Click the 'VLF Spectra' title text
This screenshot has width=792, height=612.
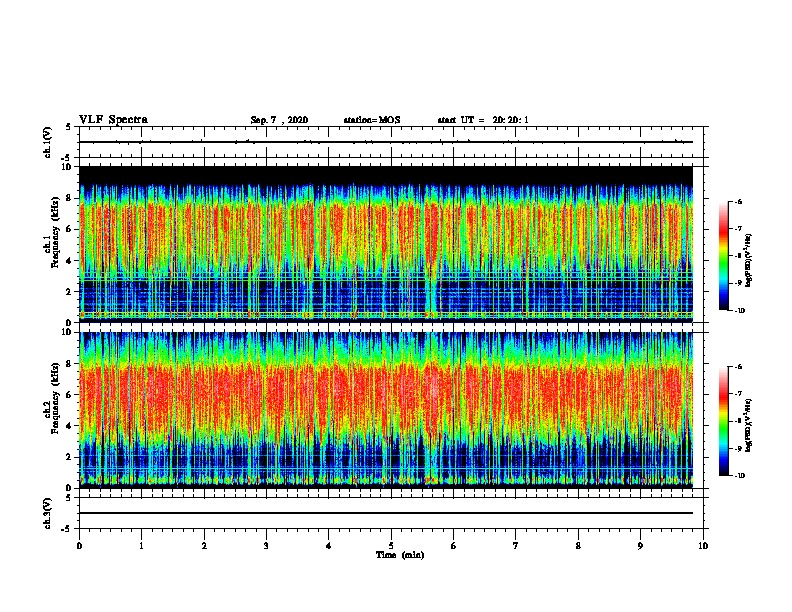[113, 120]
